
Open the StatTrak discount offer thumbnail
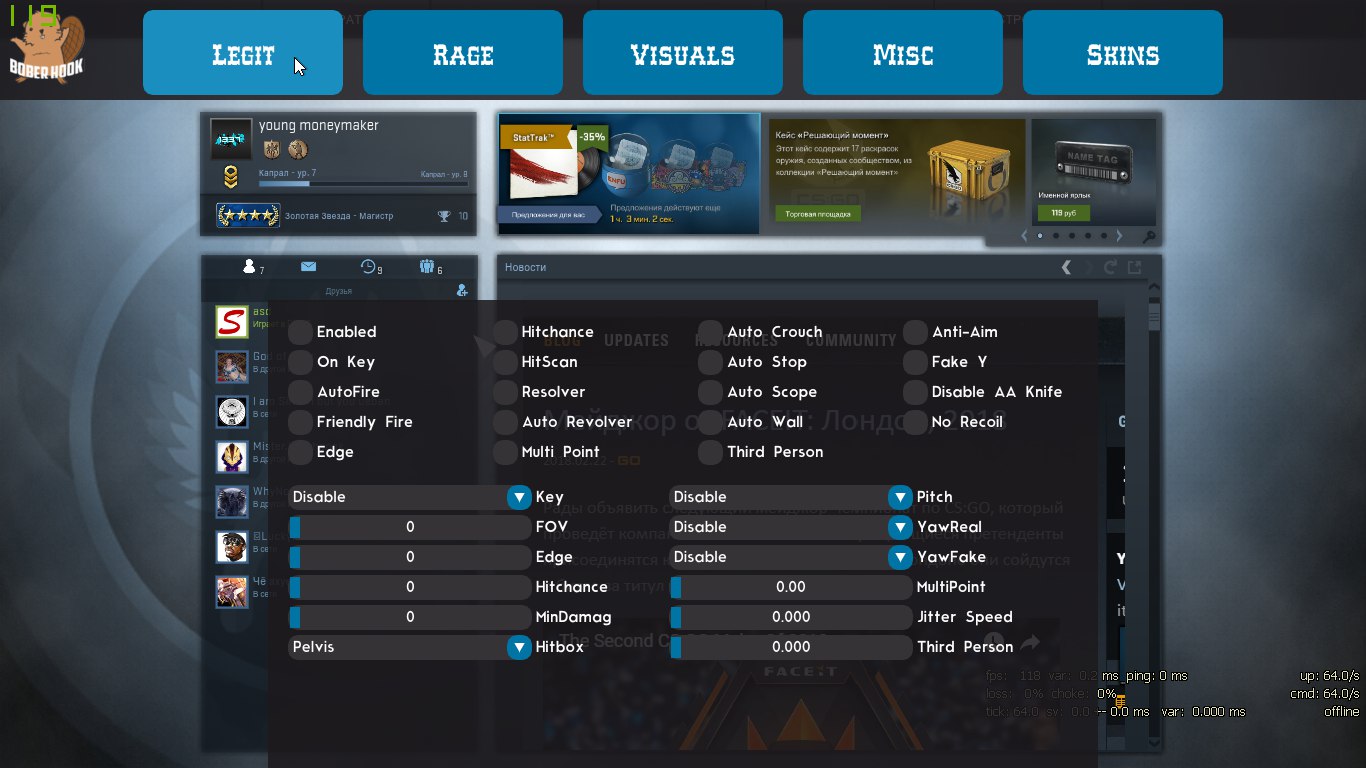click(x=629, y=173)
